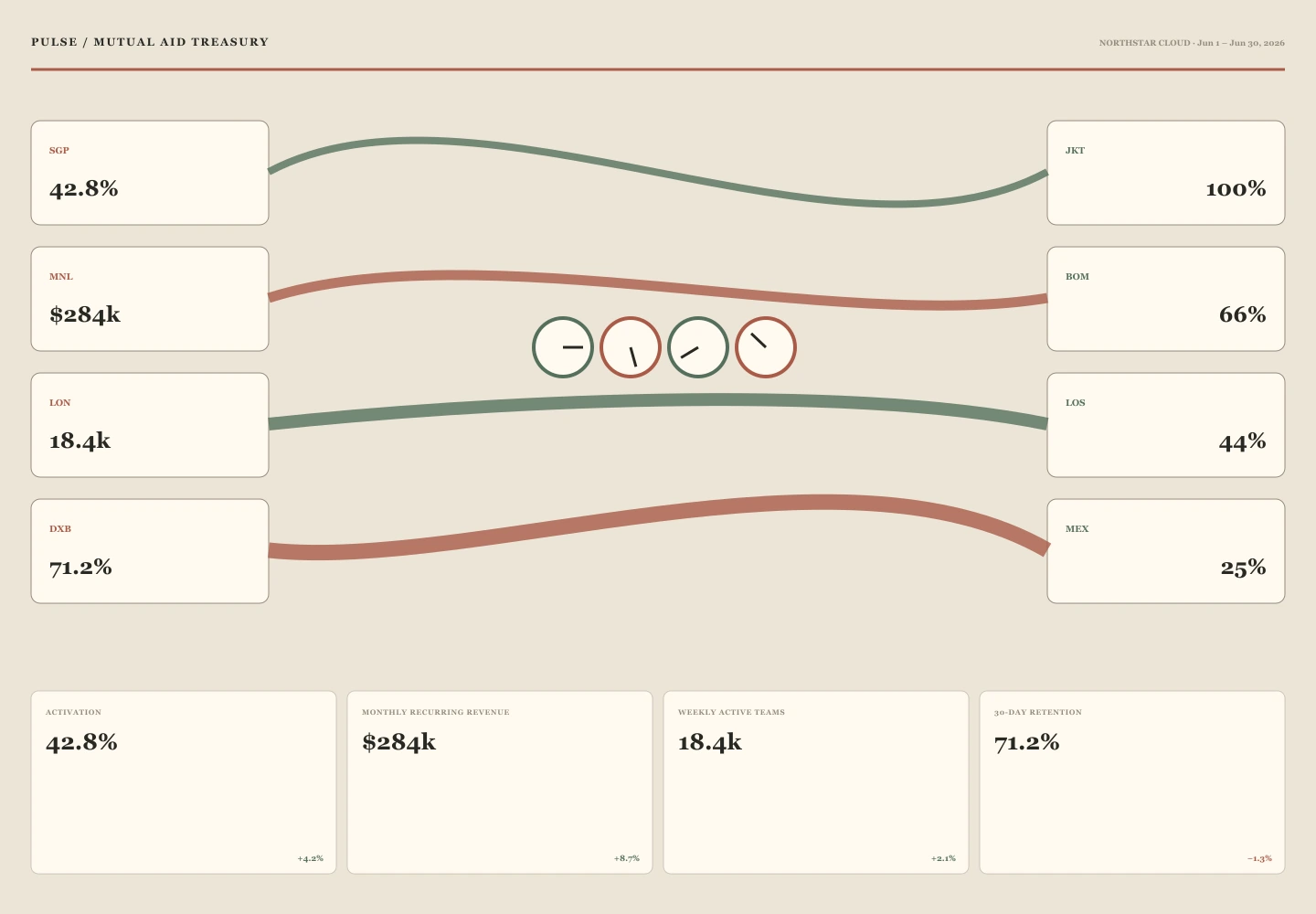
Task: Select the MEX destination node
Action: click(x=1166, y=551)
